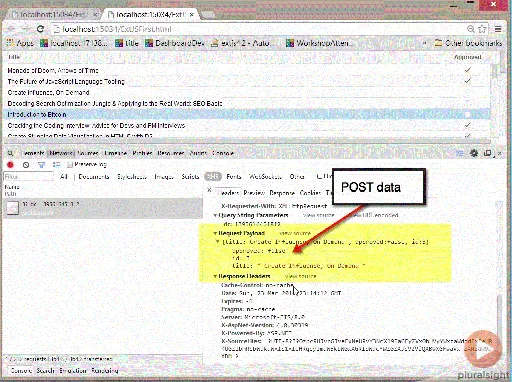Switch to the Console DevTools tab
512x382 pixels.
coord(223,153)
